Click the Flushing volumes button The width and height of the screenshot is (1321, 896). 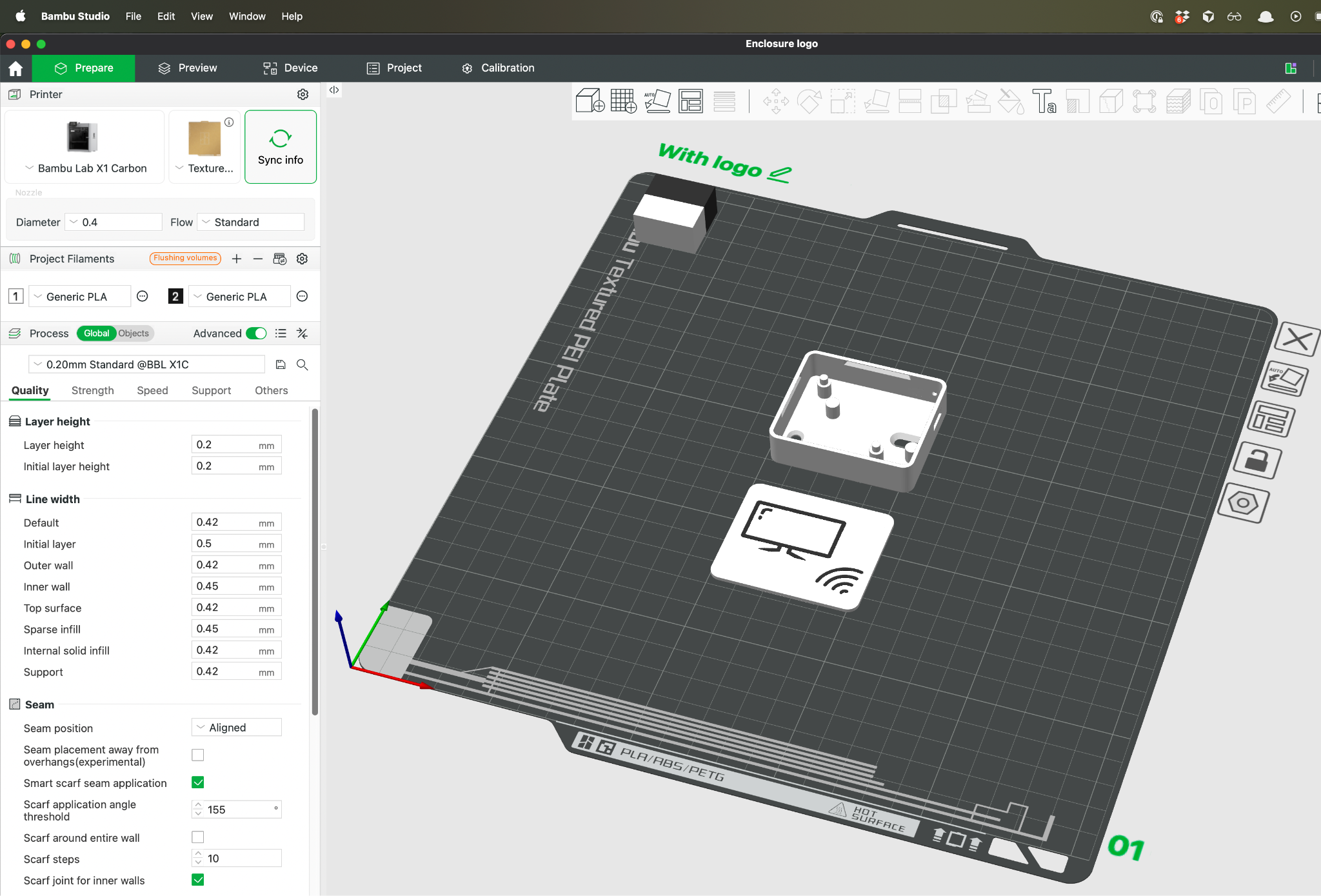(x=185, y=258)
